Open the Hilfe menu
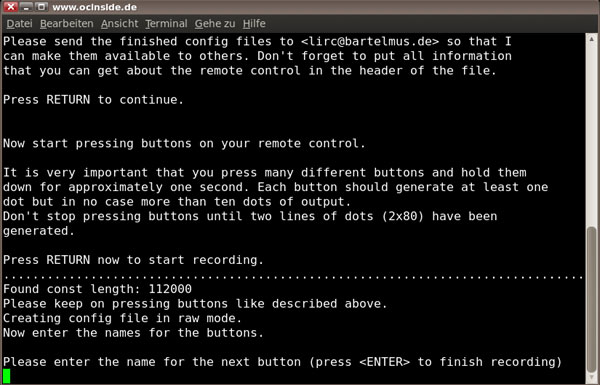600x385 pixels. point(254,24)
